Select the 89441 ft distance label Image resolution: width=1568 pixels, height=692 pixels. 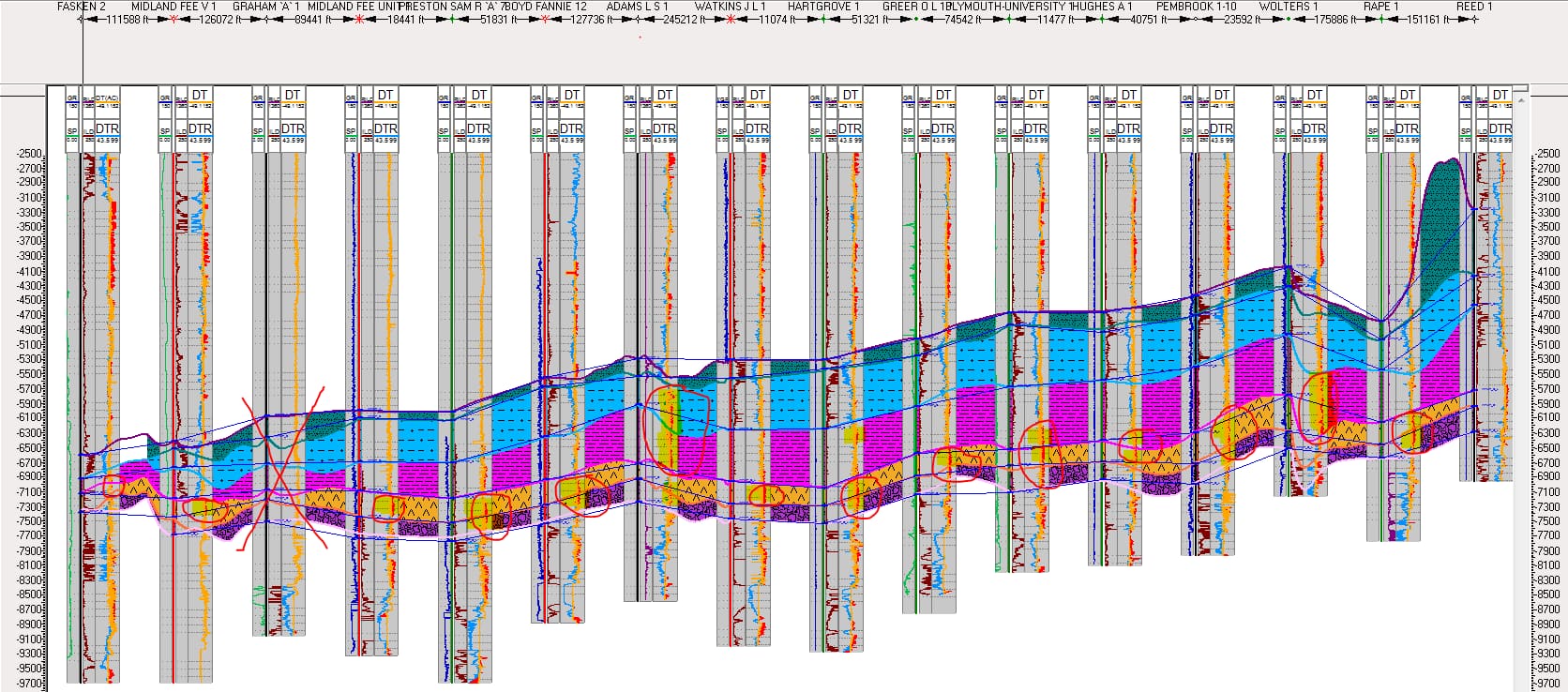click(x=315, y=20)
